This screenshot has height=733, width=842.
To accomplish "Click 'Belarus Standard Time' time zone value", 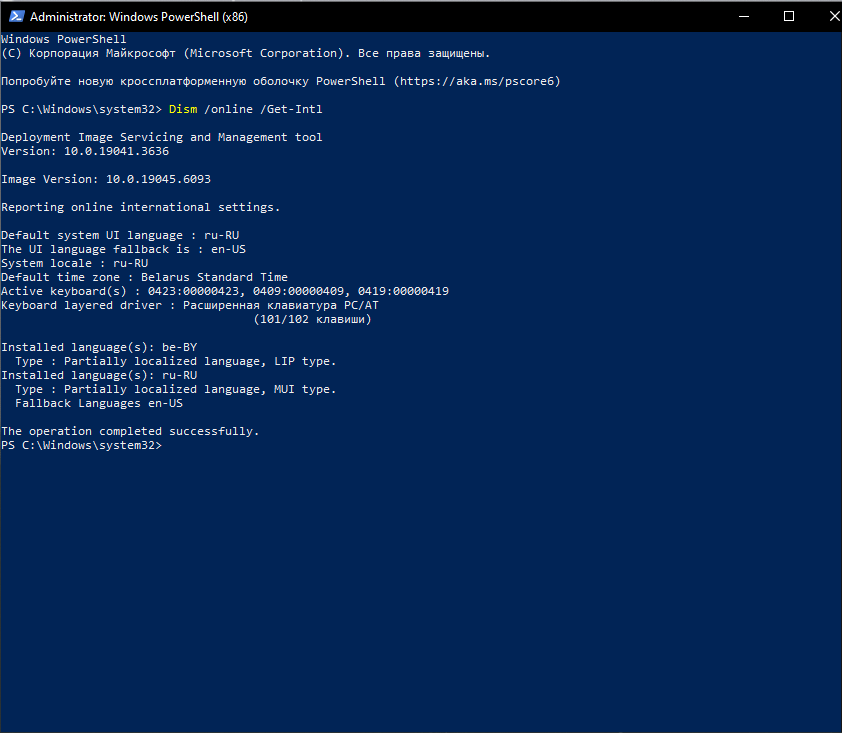I will click(x=214, y=277).
